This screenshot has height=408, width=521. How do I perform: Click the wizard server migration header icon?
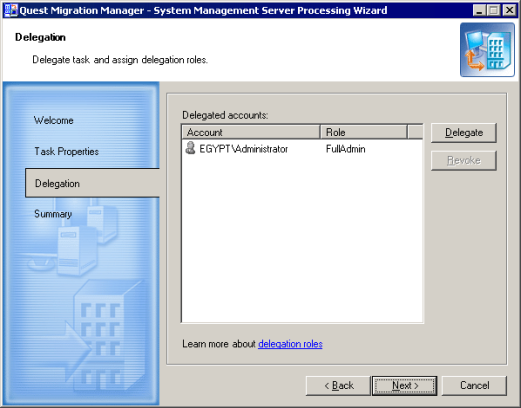(487, 50)
